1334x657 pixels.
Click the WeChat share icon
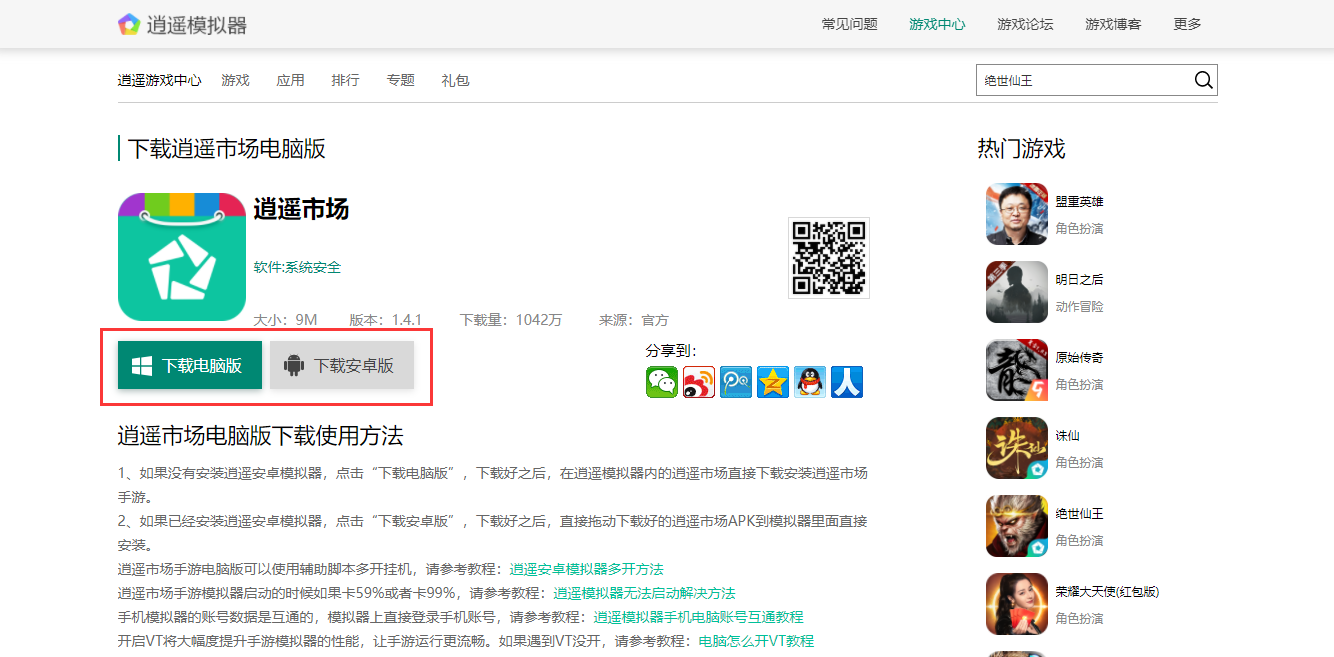[662, 381]
